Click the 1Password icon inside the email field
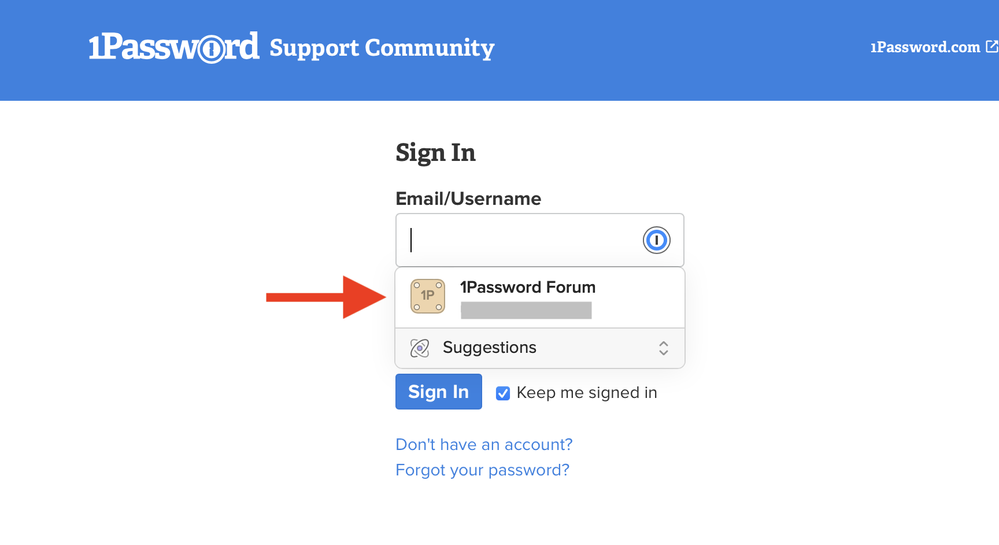This screenshot has height=545, width=999. point(656,240)
